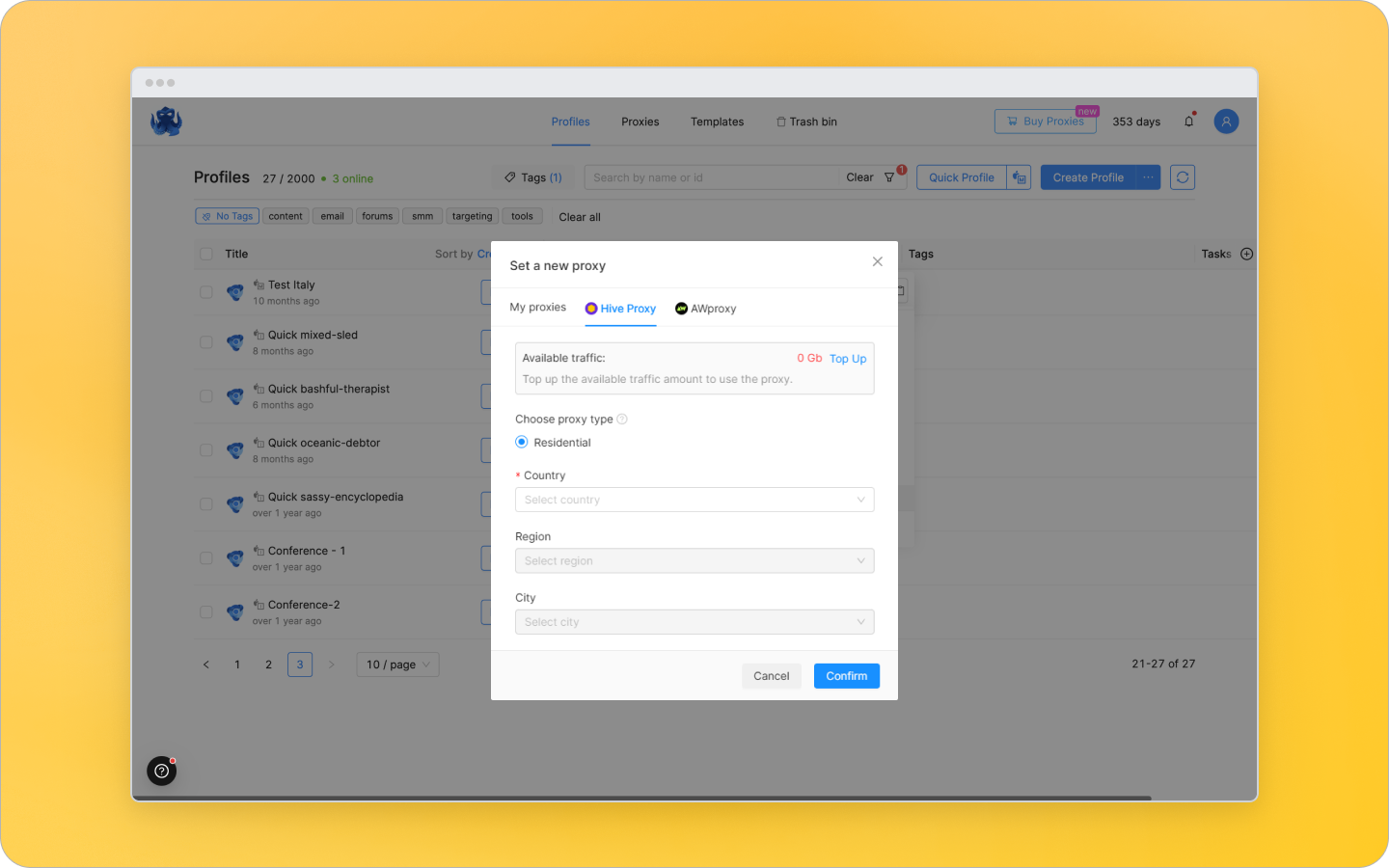The image size is (1389, 868).
Task: Open the 10 / page dropdown
Action: coord(397,665)
